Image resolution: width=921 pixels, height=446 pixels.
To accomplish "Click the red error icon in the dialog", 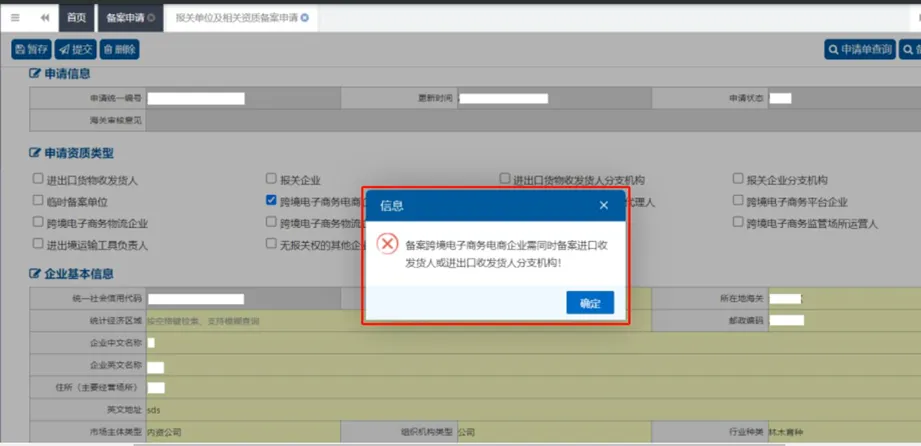I will point(388,245).
